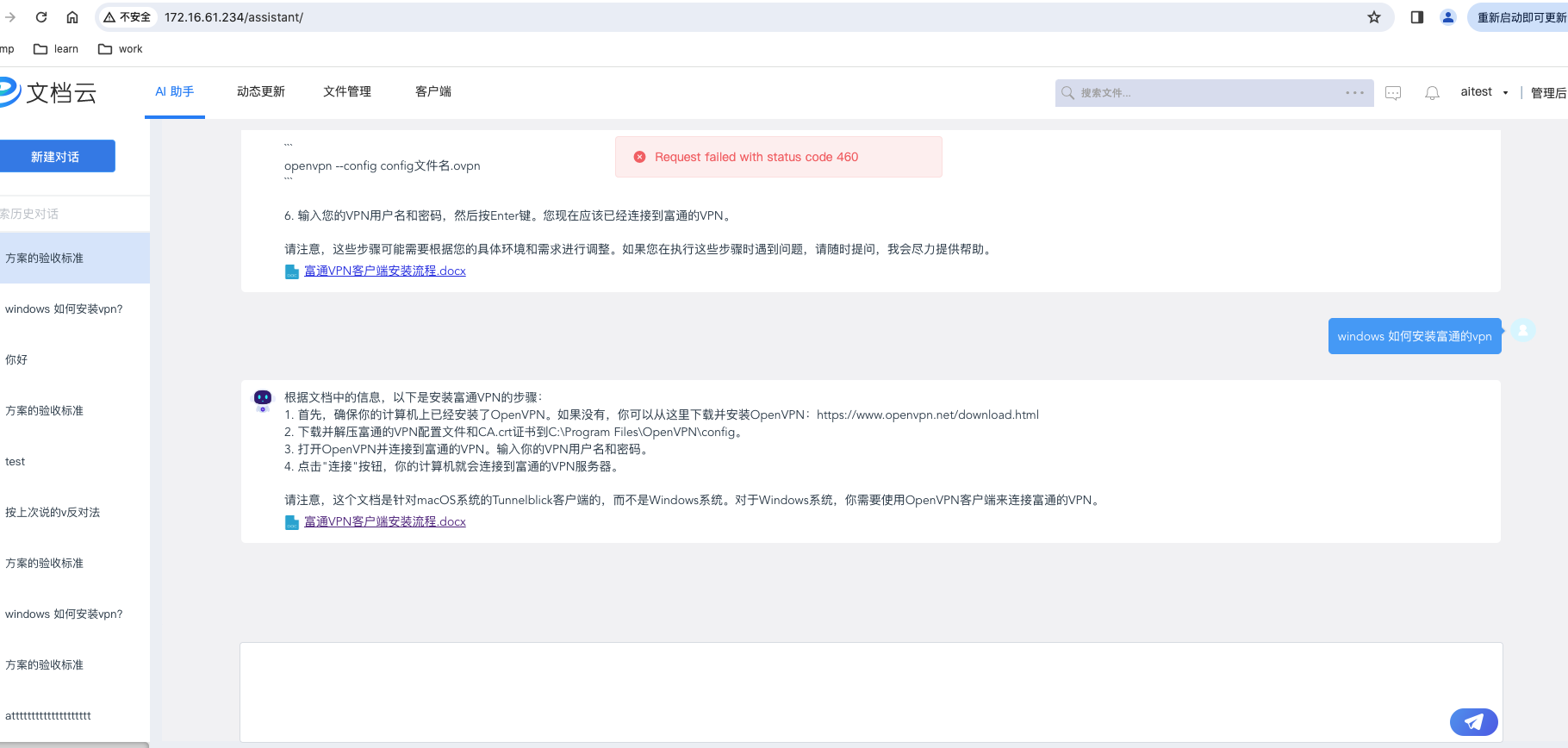
Task: Click the relaunch to update button
Action: 1520,17
